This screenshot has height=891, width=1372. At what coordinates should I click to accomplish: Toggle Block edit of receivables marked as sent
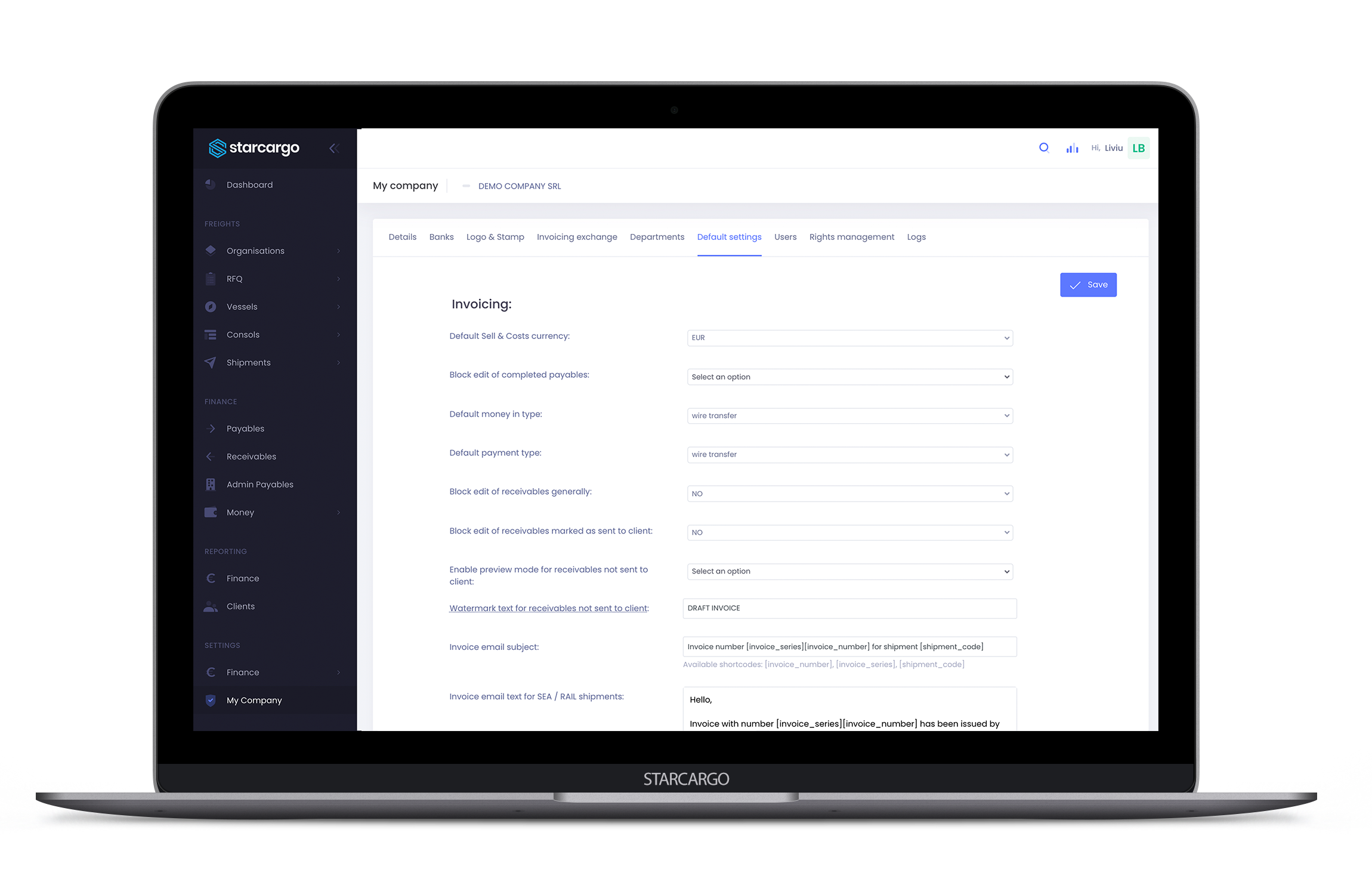click(848, 531)
